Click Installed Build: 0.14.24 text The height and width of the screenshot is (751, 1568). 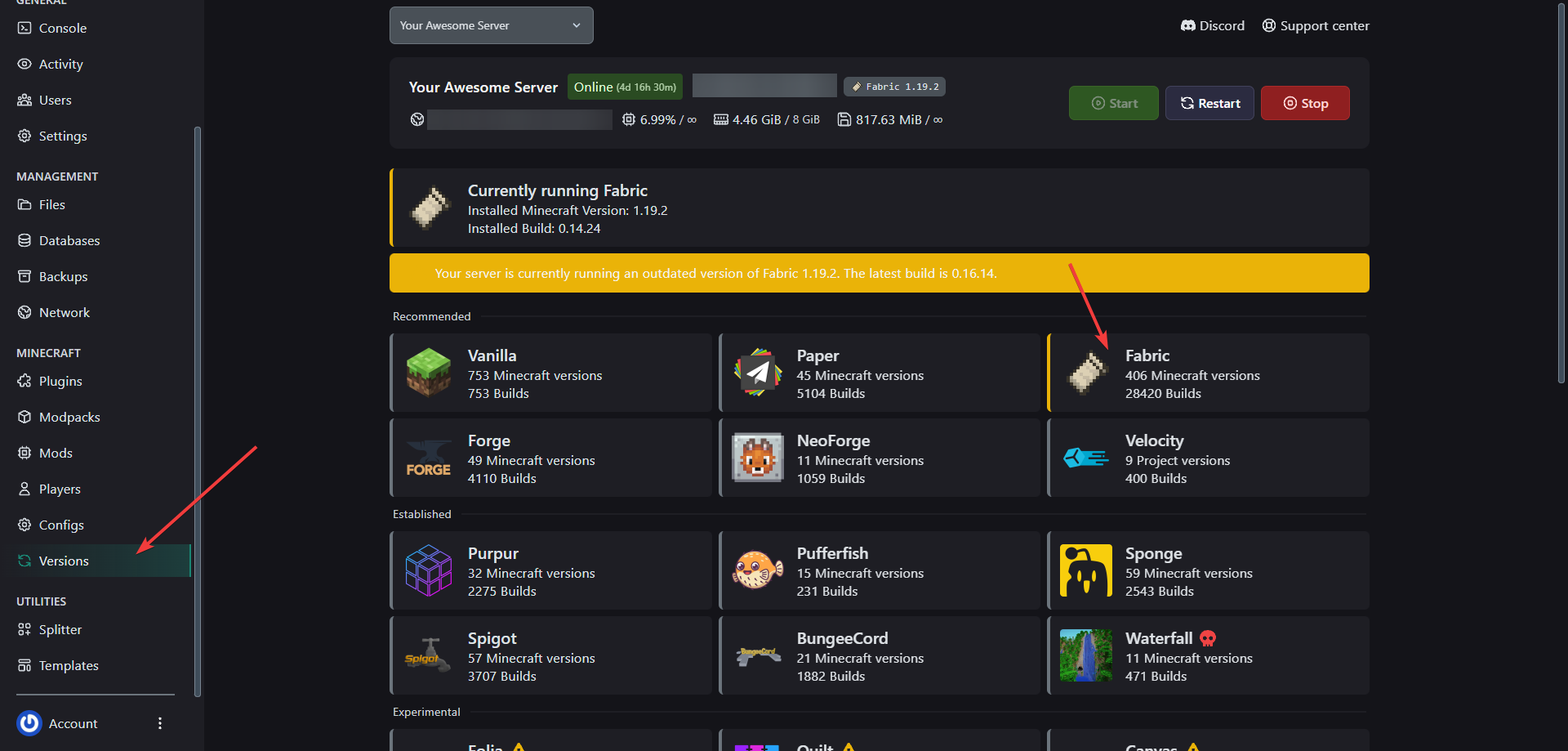click(534, 229)
